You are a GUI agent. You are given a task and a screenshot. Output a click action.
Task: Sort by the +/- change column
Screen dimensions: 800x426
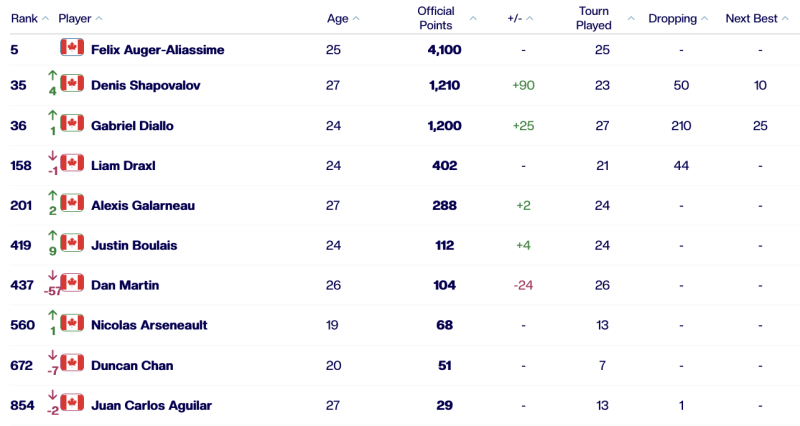click(x=521, y=18)
